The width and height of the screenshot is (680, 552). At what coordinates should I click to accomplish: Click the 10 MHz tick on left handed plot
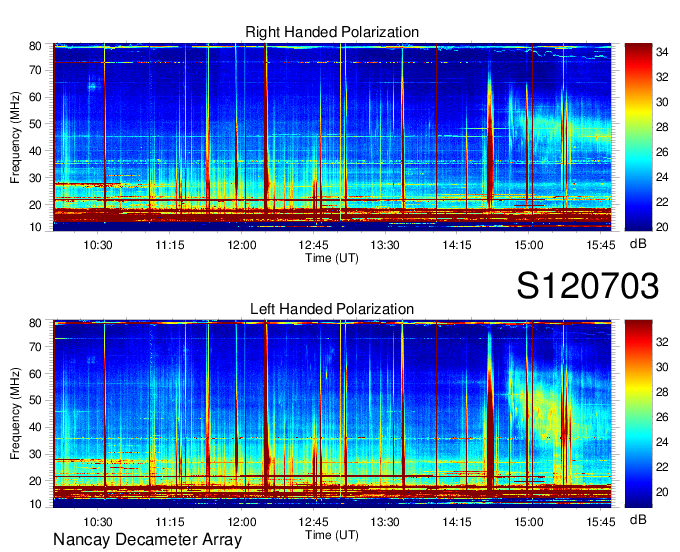(35, 504)
